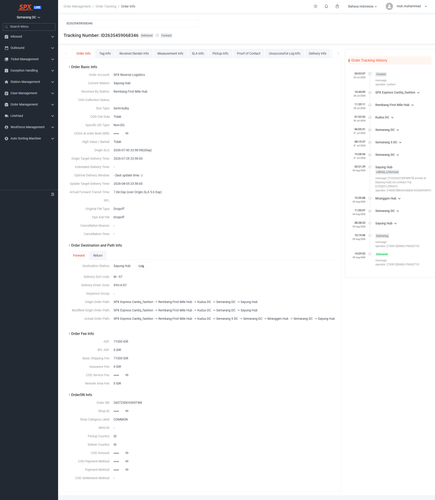The height and width of the screenshot is (500, 435).
Task: Click the Delivering status in history
Action: tap(382, 236)
